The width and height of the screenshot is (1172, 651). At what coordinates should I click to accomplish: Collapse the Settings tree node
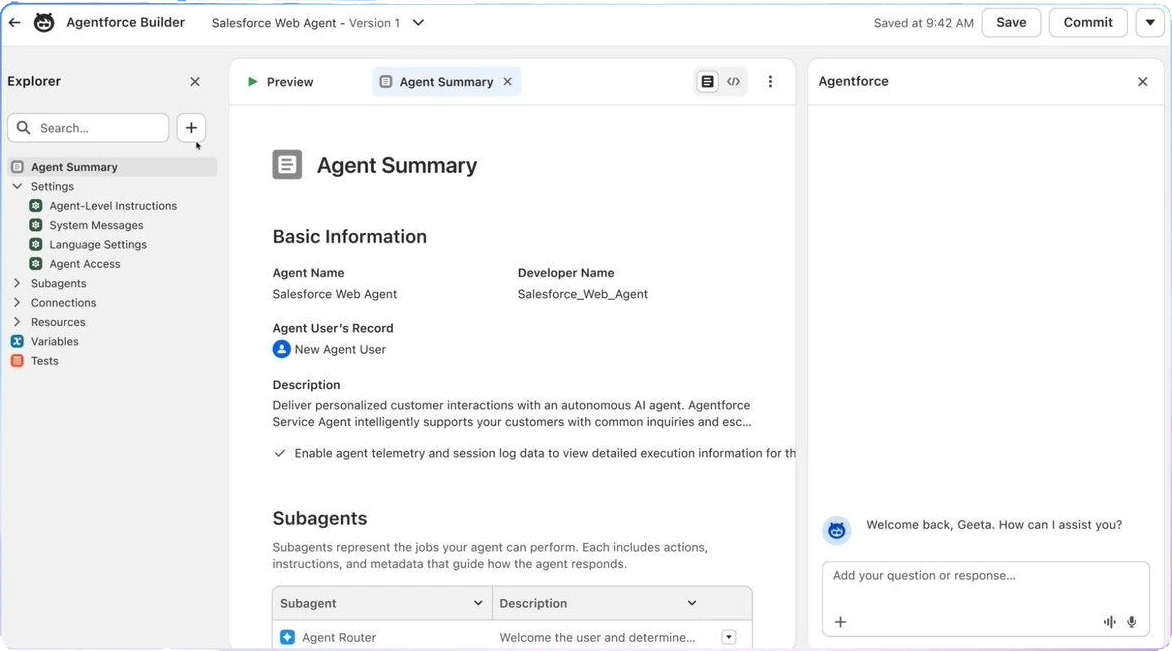point(17,186)
